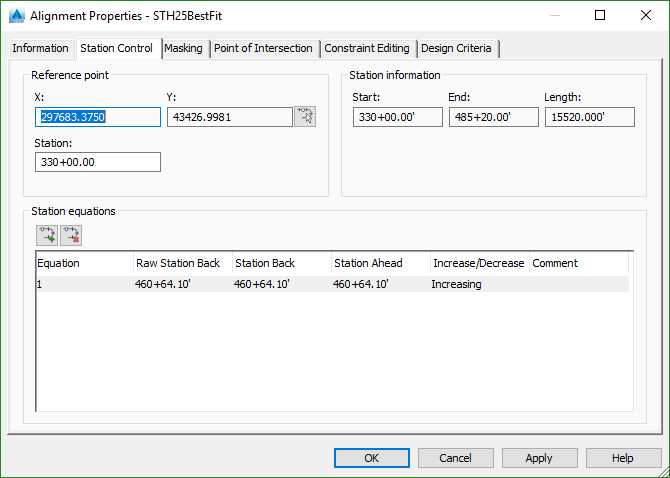Viewport: 670px width, 478px height.
Task: Open the Masking tab
Action: pyautogui.click(x=183, y=48)
